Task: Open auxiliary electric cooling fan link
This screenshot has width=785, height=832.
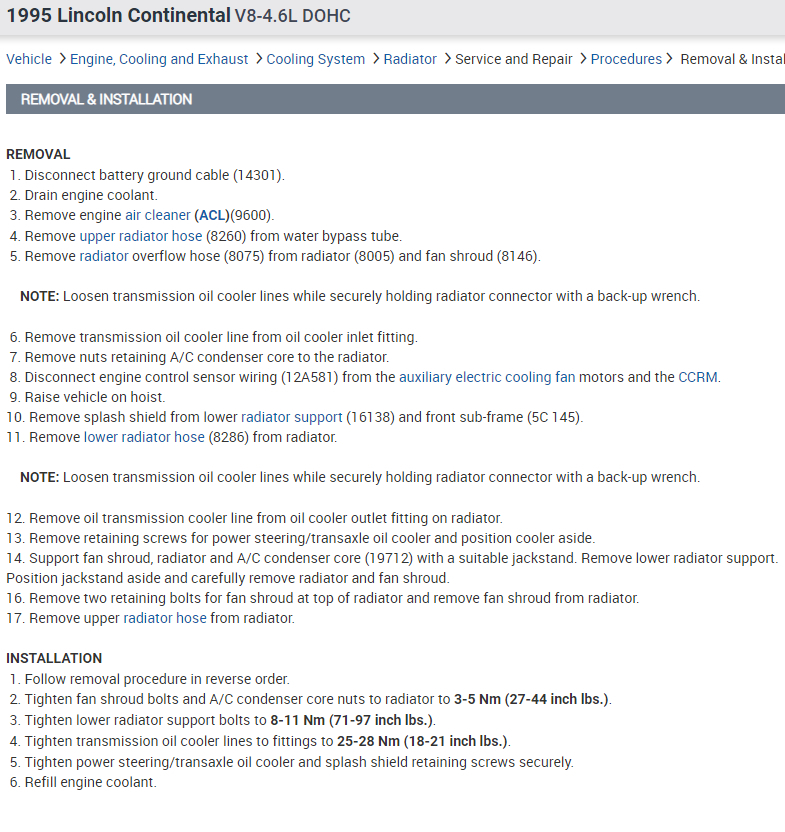Action: [x=487, y=377]
